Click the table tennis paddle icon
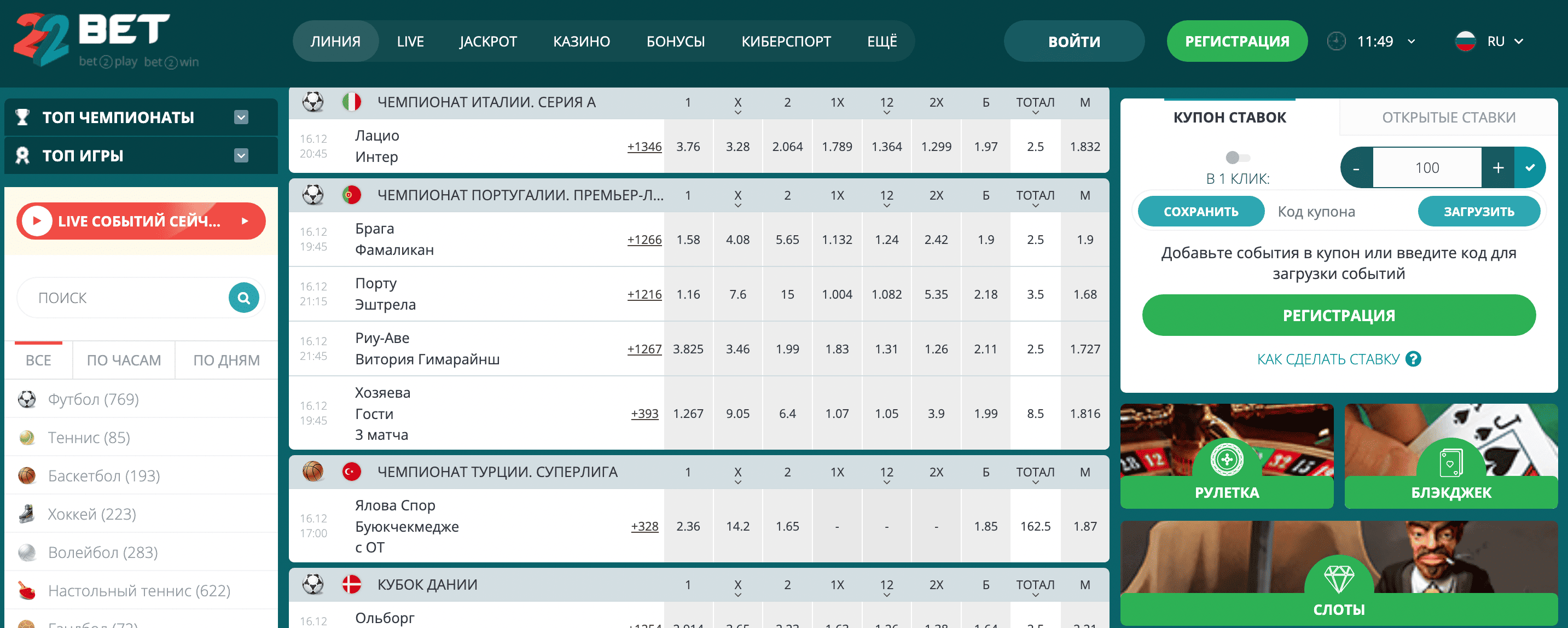Screen dimensions: 1568x628 pyautogui.click(x=27, y=590)
